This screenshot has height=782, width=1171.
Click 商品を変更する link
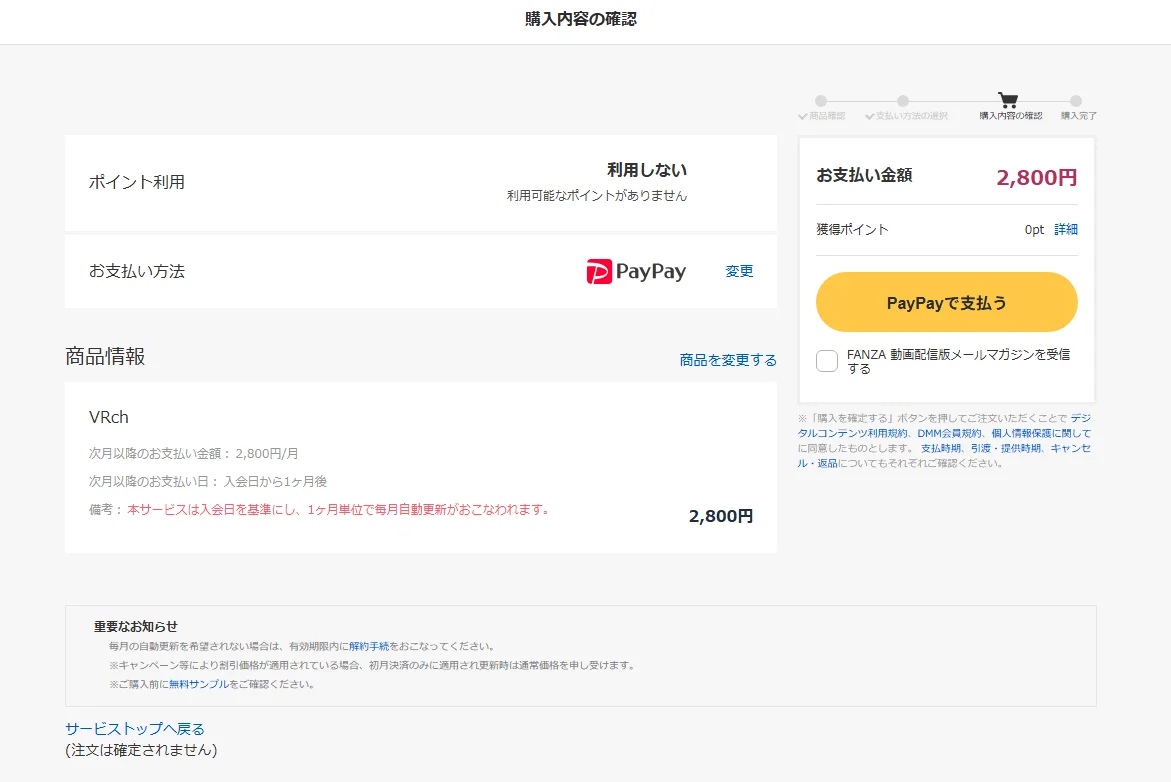(727, 360)
